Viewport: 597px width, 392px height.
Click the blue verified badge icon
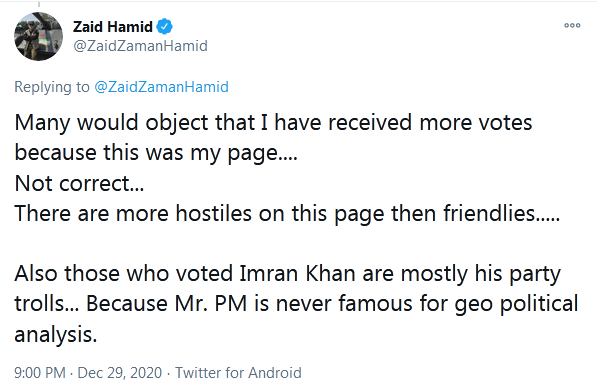click(164, 27)
